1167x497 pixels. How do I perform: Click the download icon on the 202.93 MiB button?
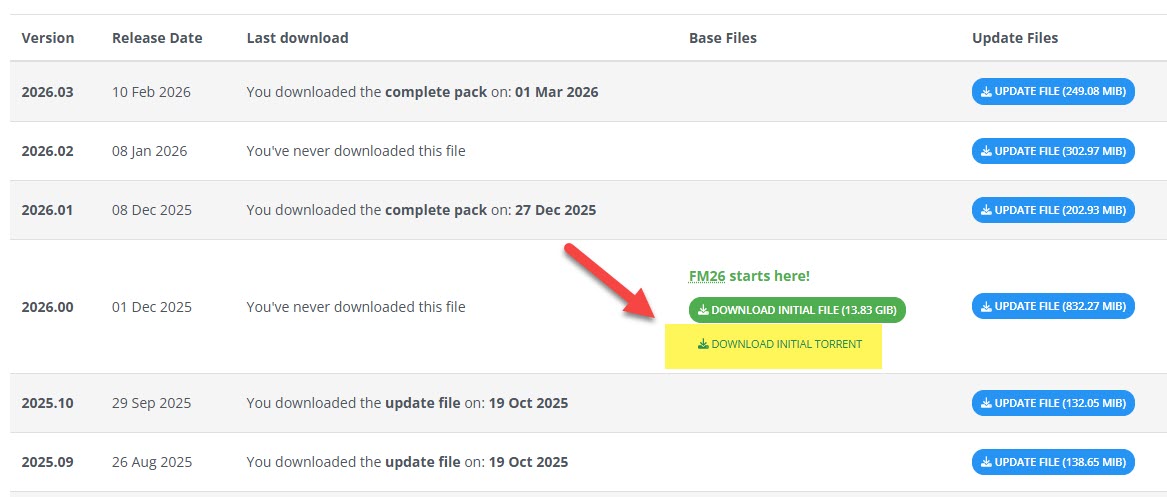pos(986,210)
